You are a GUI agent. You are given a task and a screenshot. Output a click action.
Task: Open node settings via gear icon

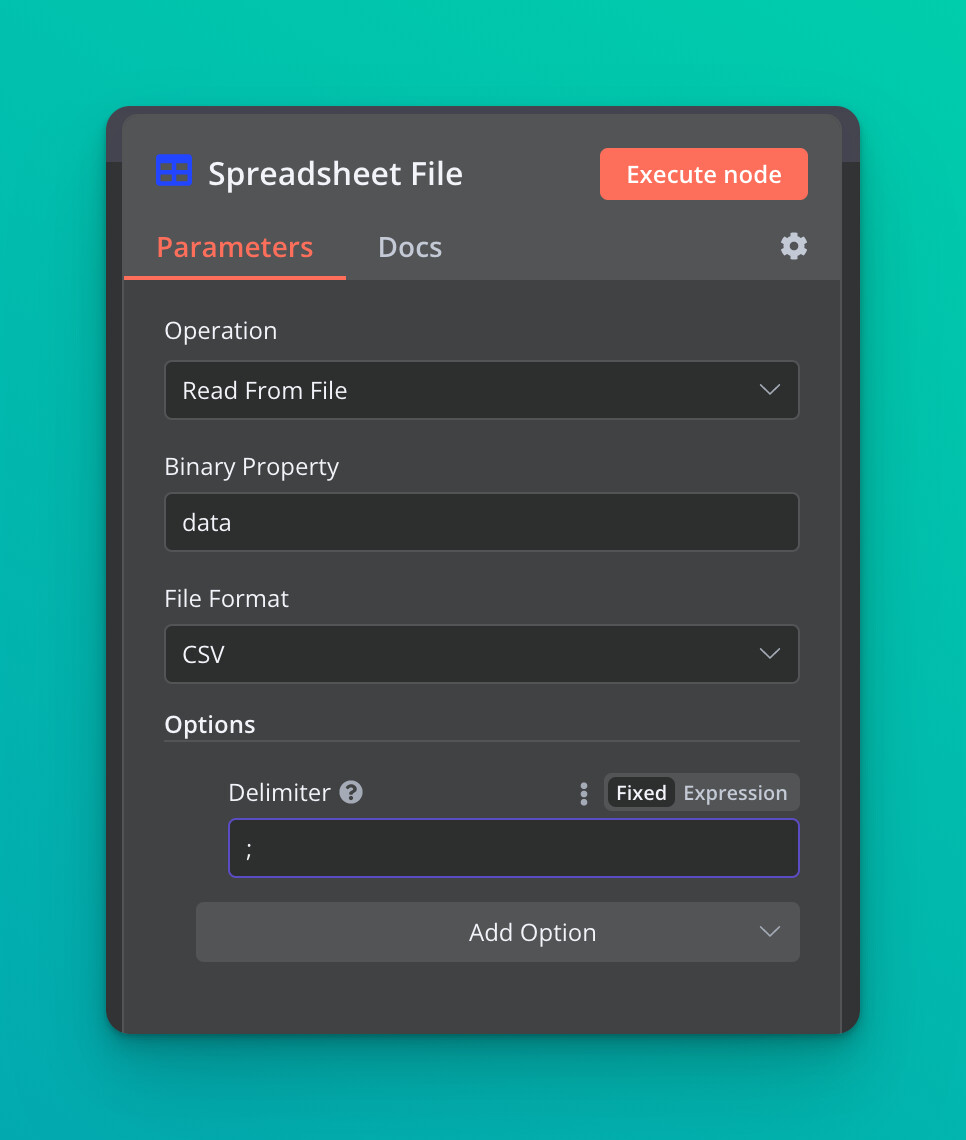[794, 246]
